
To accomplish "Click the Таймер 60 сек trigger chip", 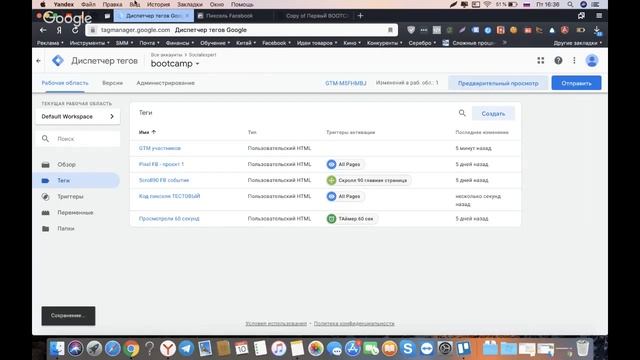I will [x=351, y=219].
